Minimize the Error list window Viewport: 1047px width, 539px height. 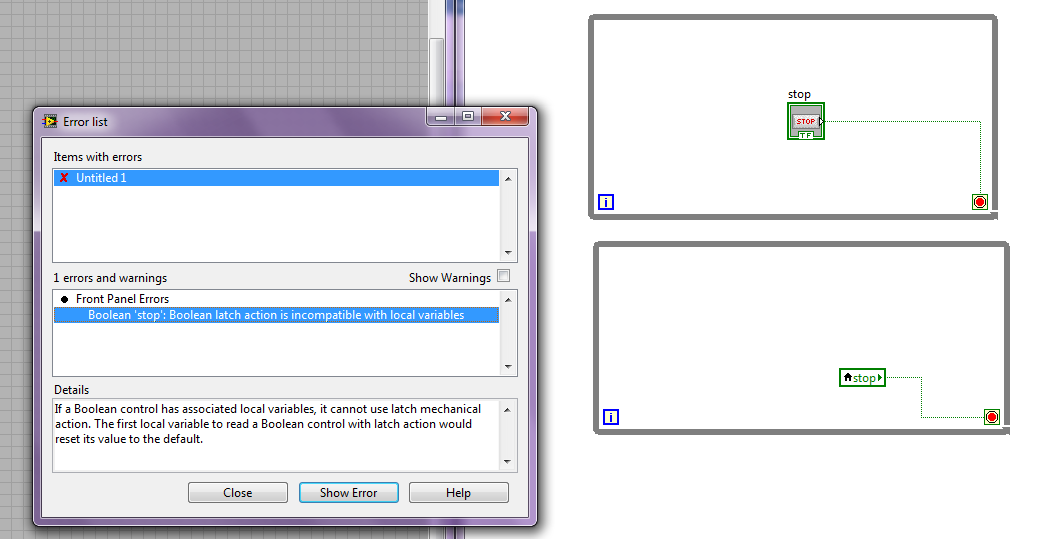[441, 116]
